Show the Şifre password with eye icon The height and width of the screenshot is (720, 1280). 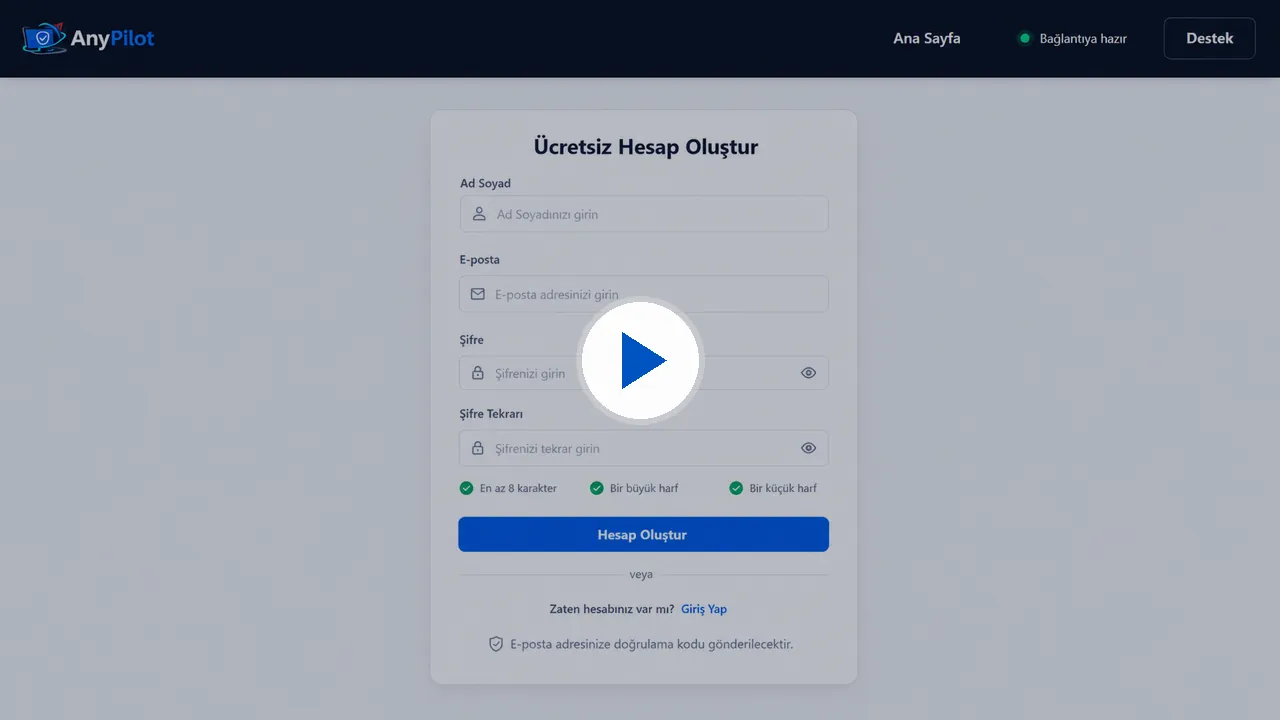coord(809,373)
